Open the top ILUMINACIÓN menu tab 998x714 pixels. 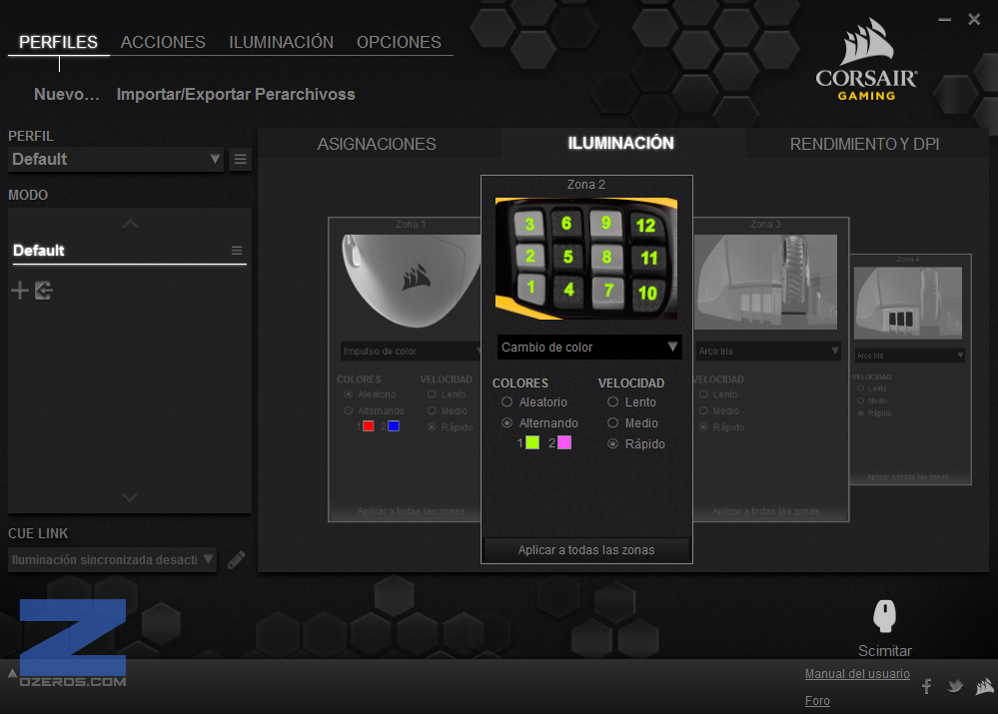(x=281, y=42)
